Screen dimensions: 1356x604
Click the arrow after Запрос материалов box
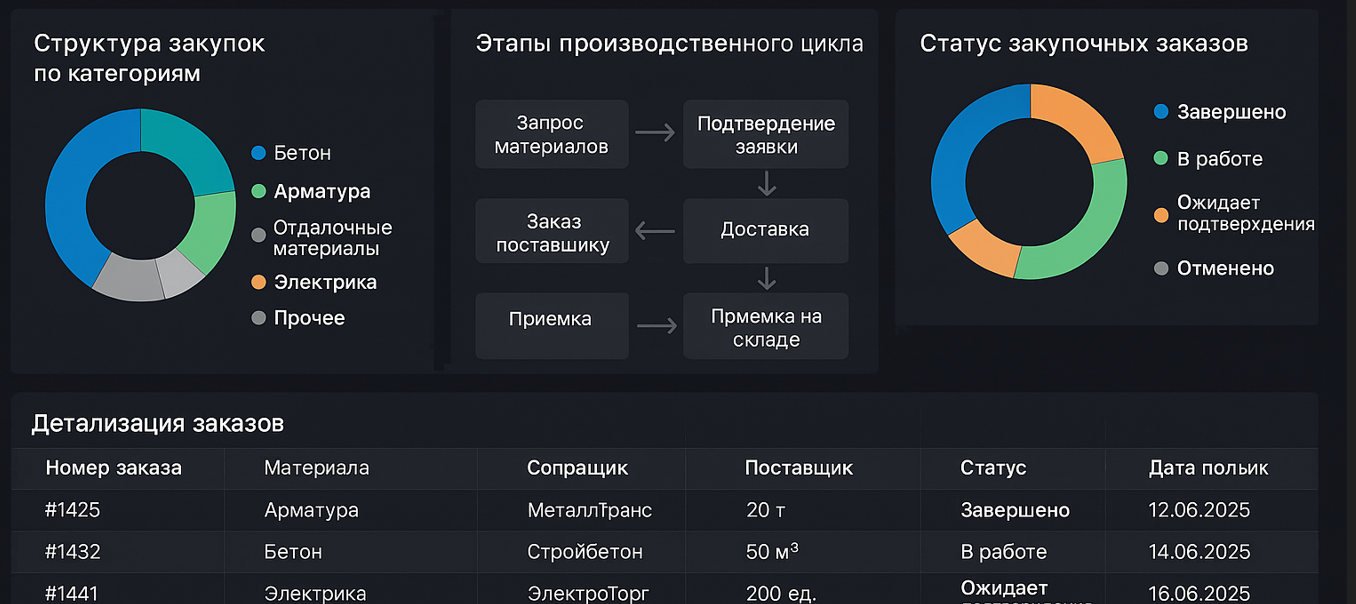655,133
